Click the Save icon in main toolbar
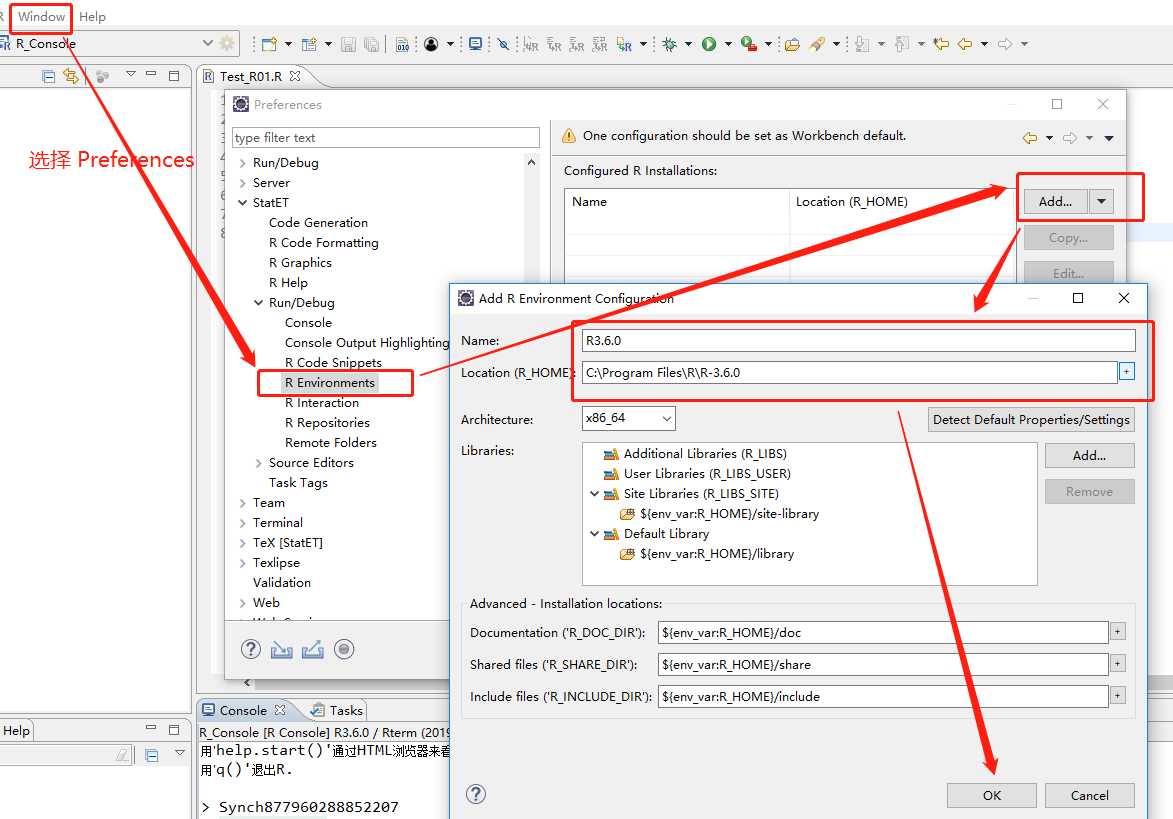This screenshot has height=819, width=1173. 348,44
